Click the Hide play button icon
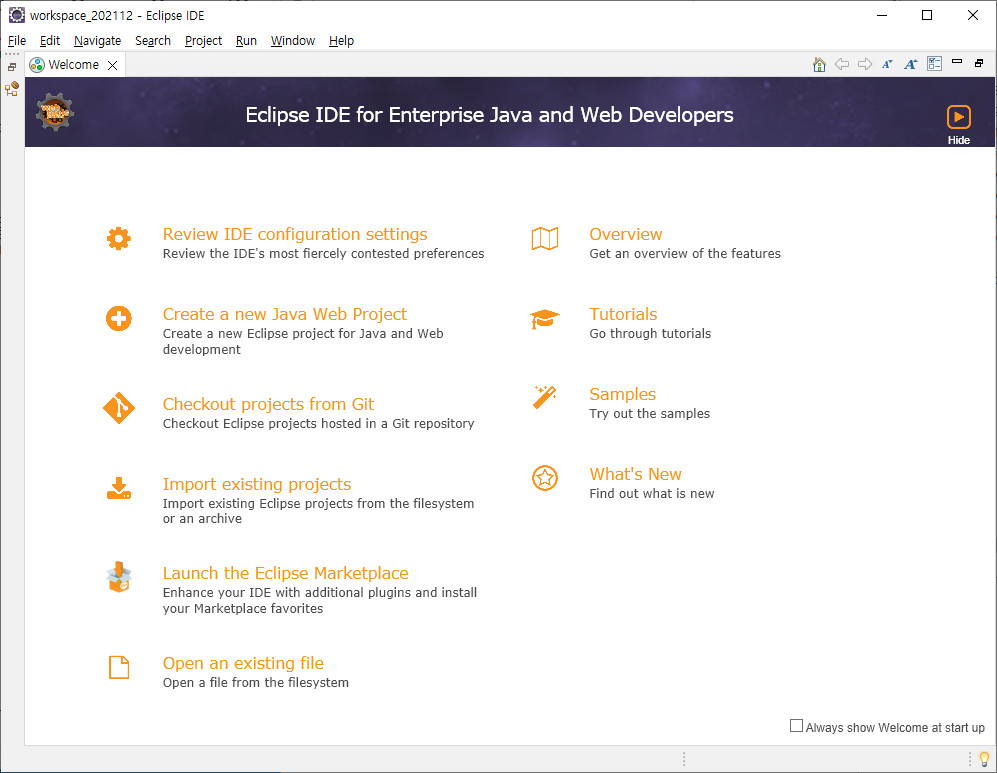The image size is (997, 773). pos(958,117)
